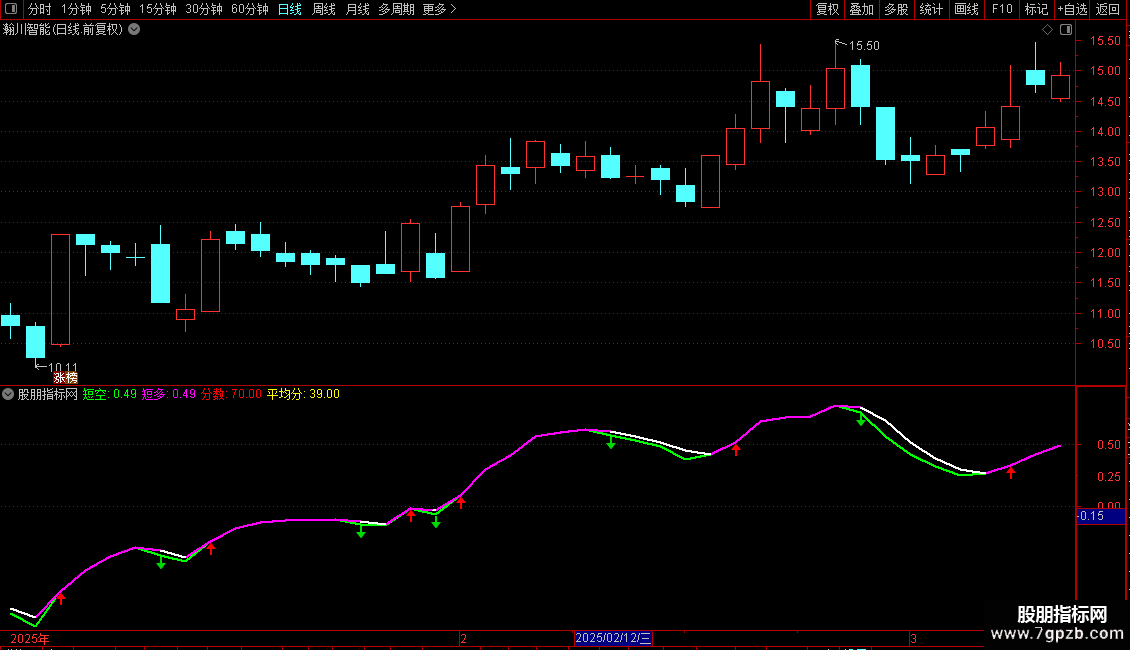Click the 短空: 0.49 indicator value
Image resolution: width=1130 pixels, height=650 pixels.
click(x=110, y=394)
